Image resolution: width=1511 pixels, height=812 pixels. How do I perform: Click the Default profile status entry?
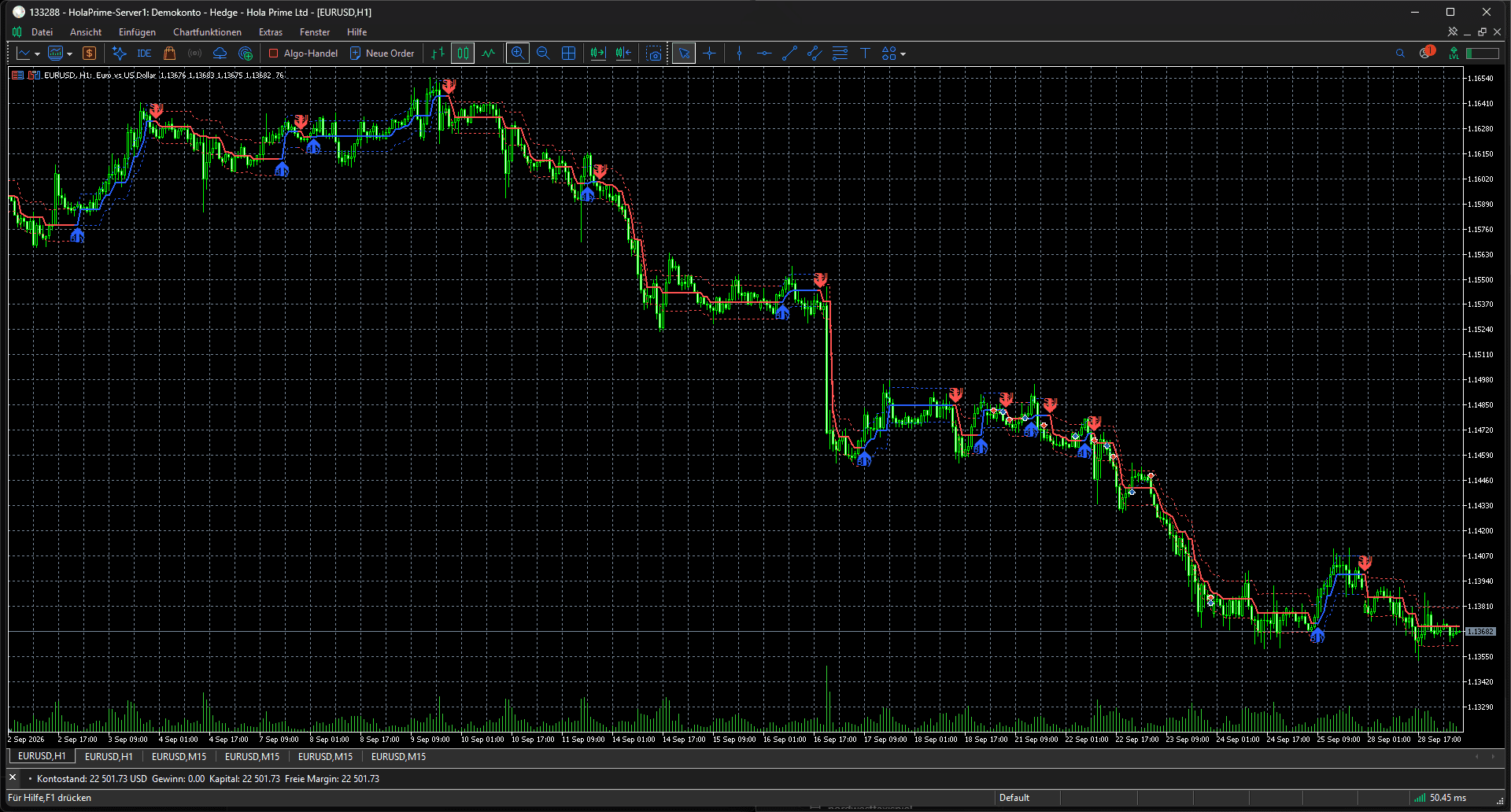1014,798
